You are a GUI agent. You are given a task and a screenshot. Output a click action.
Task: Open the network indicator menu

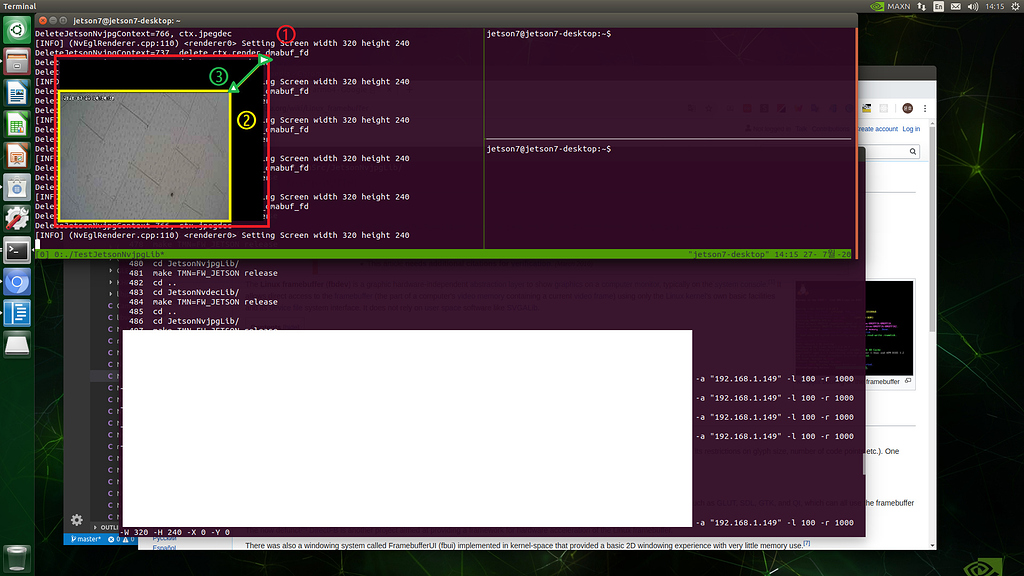click(x=921, y=6)
